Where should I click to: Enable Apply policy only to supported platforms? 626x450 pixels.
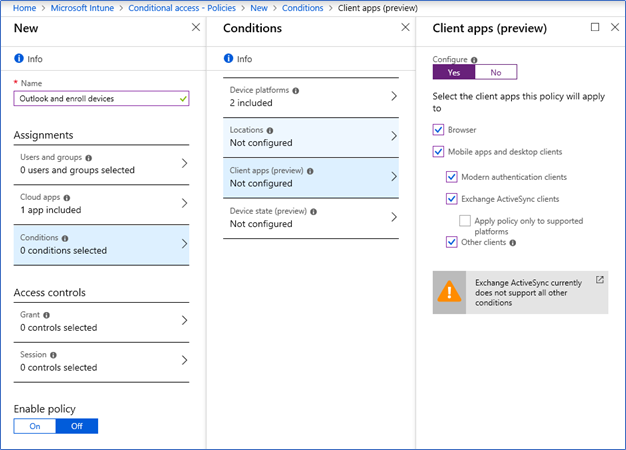465,220
